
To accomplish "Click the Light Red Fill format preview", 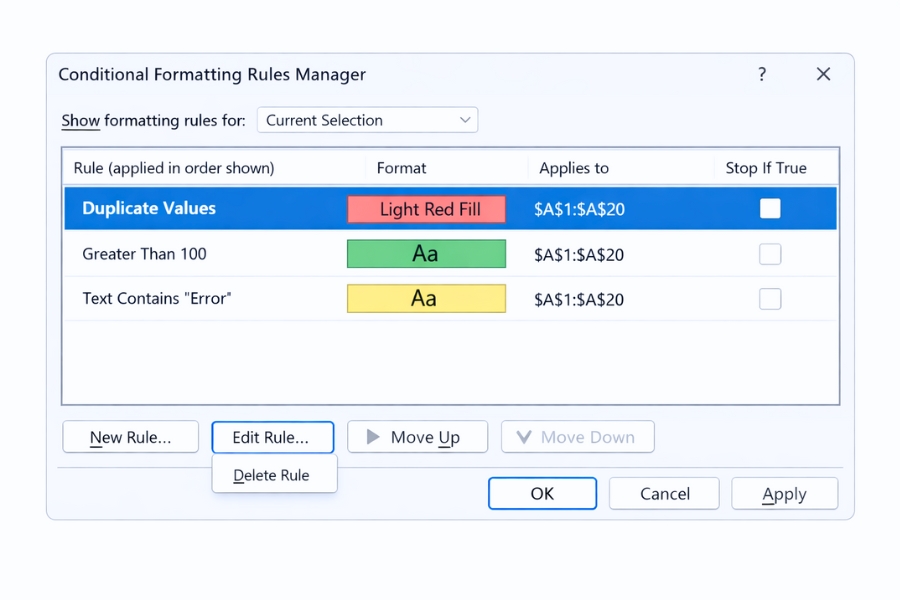I will [x=426, y=208].
